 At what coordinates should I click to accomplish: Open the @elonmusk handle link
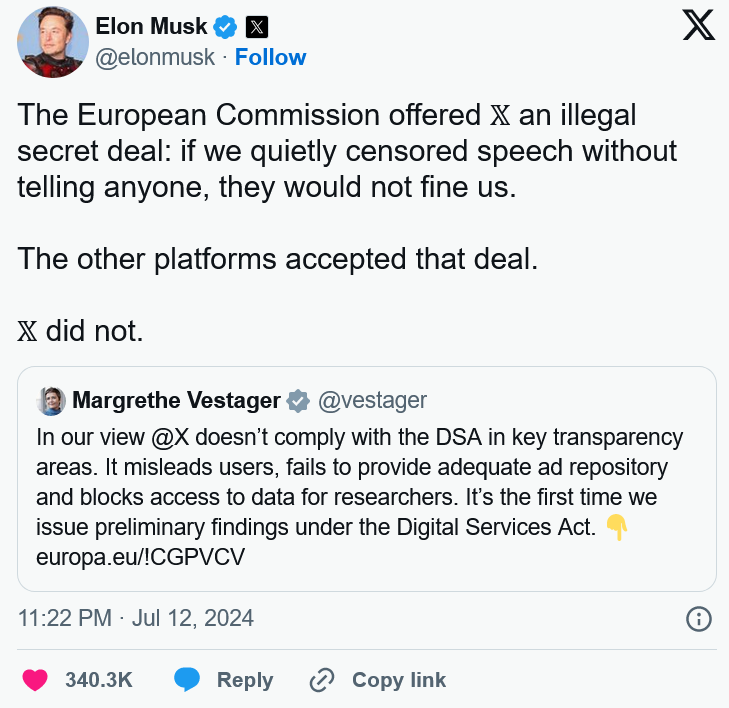[155, 58]
